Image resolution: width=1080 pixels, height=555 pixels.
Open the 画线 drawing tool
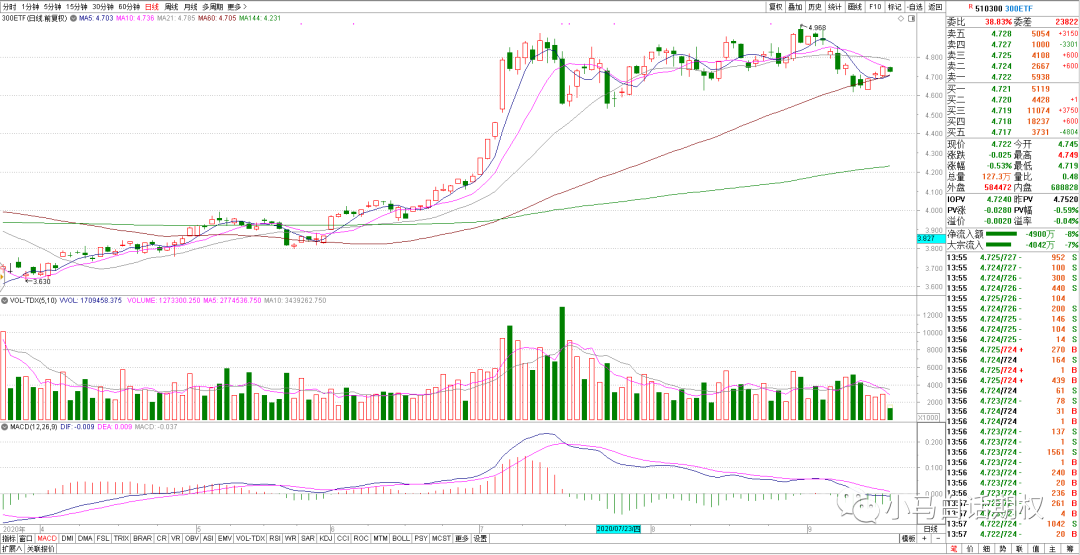tap(855, 6)
